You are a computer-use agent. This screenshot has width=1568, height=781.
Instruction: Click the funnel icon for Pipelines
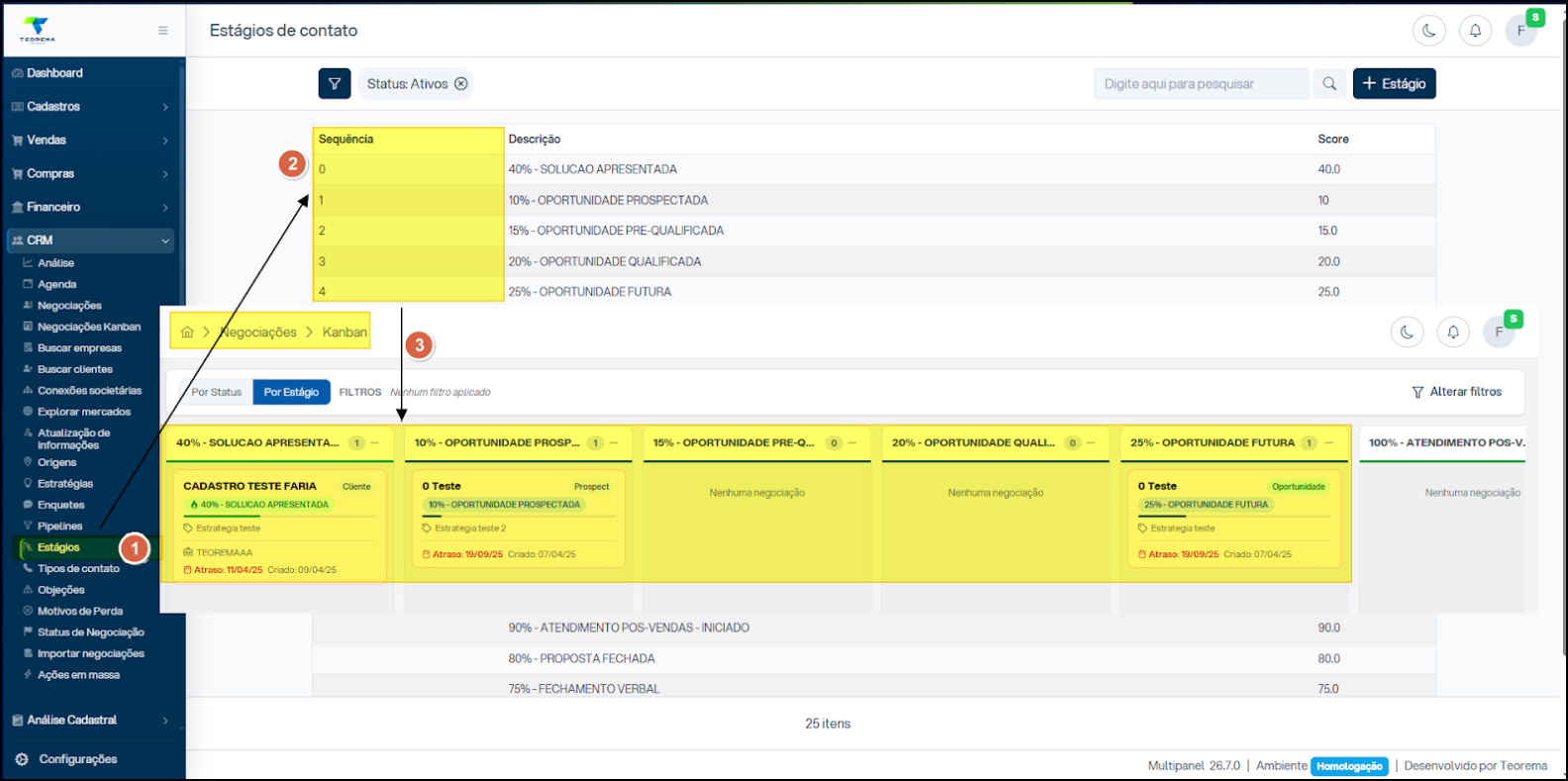point(28,527)
